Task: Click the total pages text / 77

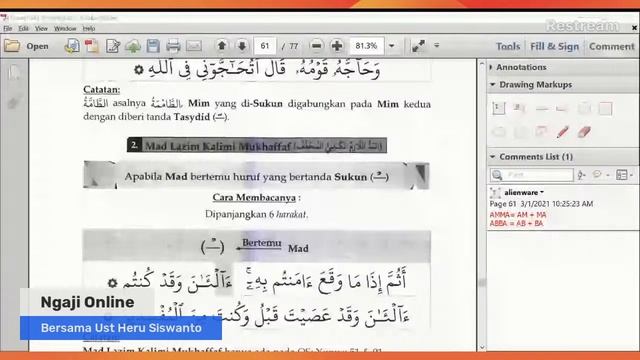Action: (290, 46)
